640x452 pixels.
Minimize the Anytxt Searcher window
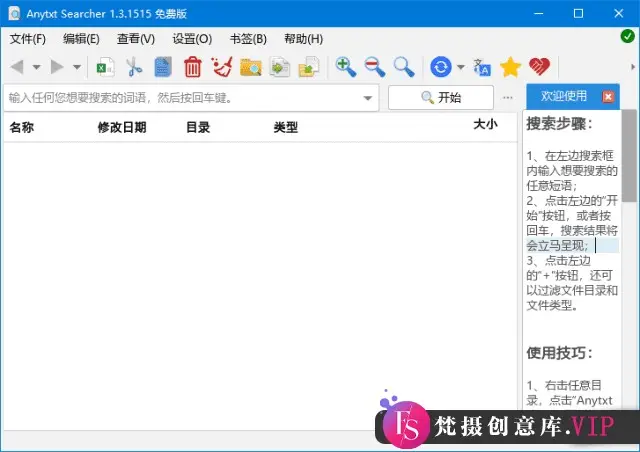(x=539, y=13)
